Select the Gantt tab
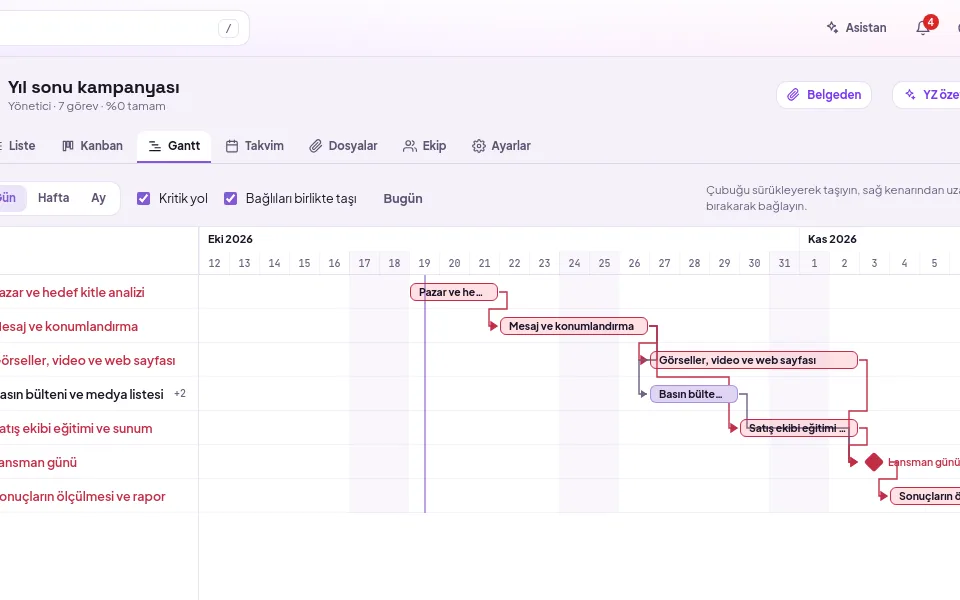960x600 pixels. coord(174,146)
